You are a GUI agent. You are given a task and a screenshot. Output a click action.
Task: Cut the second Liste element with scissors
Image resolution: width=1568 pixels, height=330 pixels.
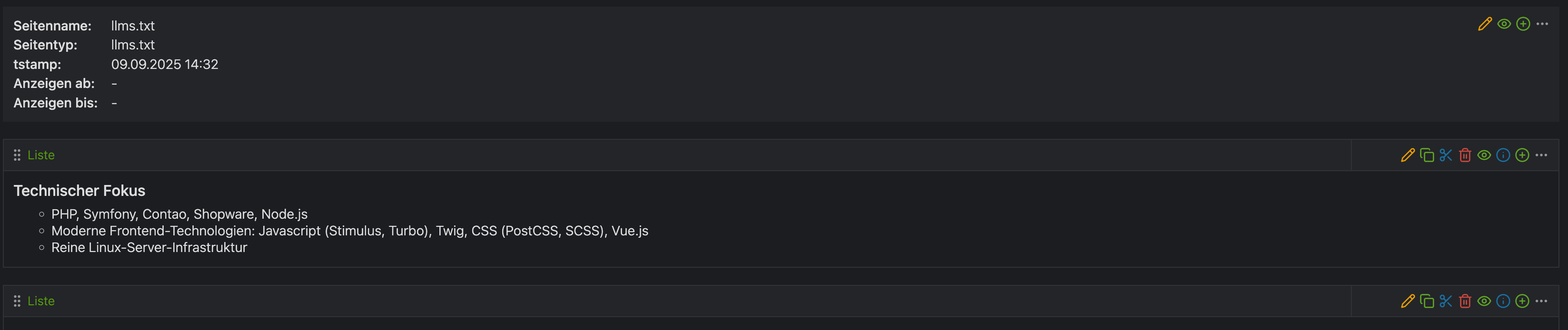click(1446, 301)
